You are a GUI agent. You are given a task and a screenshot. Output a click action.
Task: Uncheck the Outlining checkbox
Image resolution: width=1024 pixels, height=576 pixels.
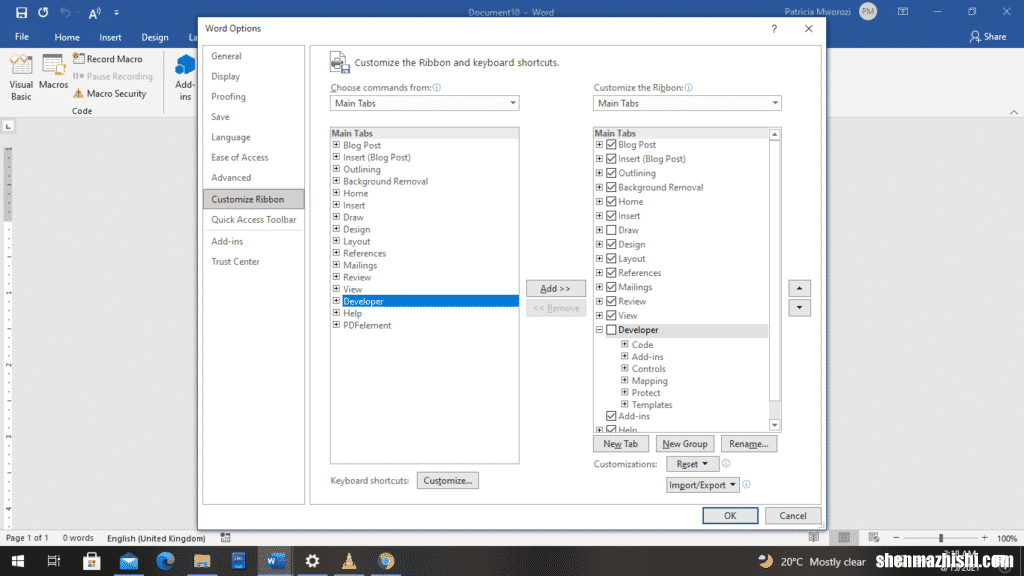(x=611, y=173)
